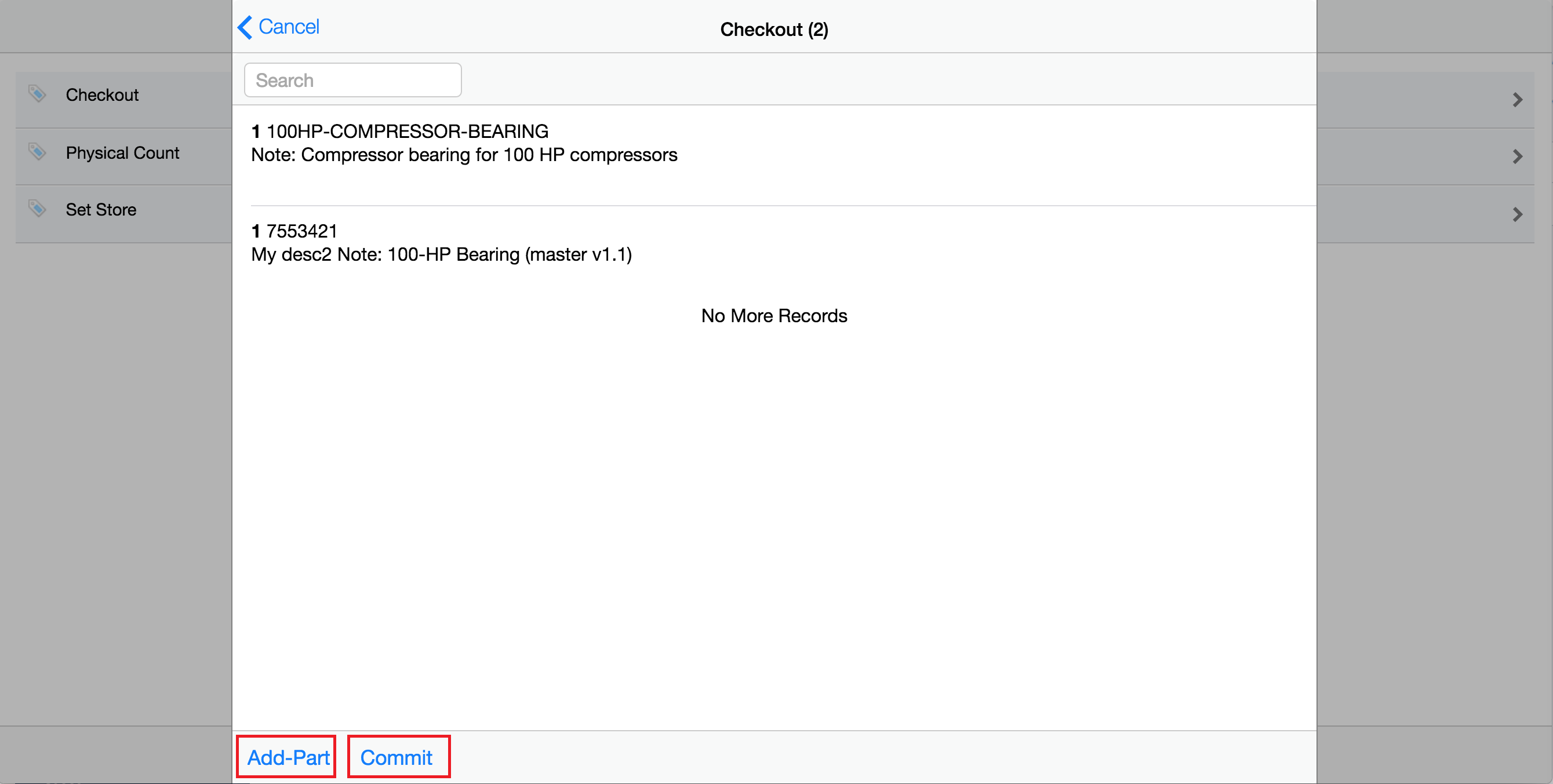Click the 100-HP Bearing master note
Viewport: 1553px width, 784px height.
[x=441, y=254]
